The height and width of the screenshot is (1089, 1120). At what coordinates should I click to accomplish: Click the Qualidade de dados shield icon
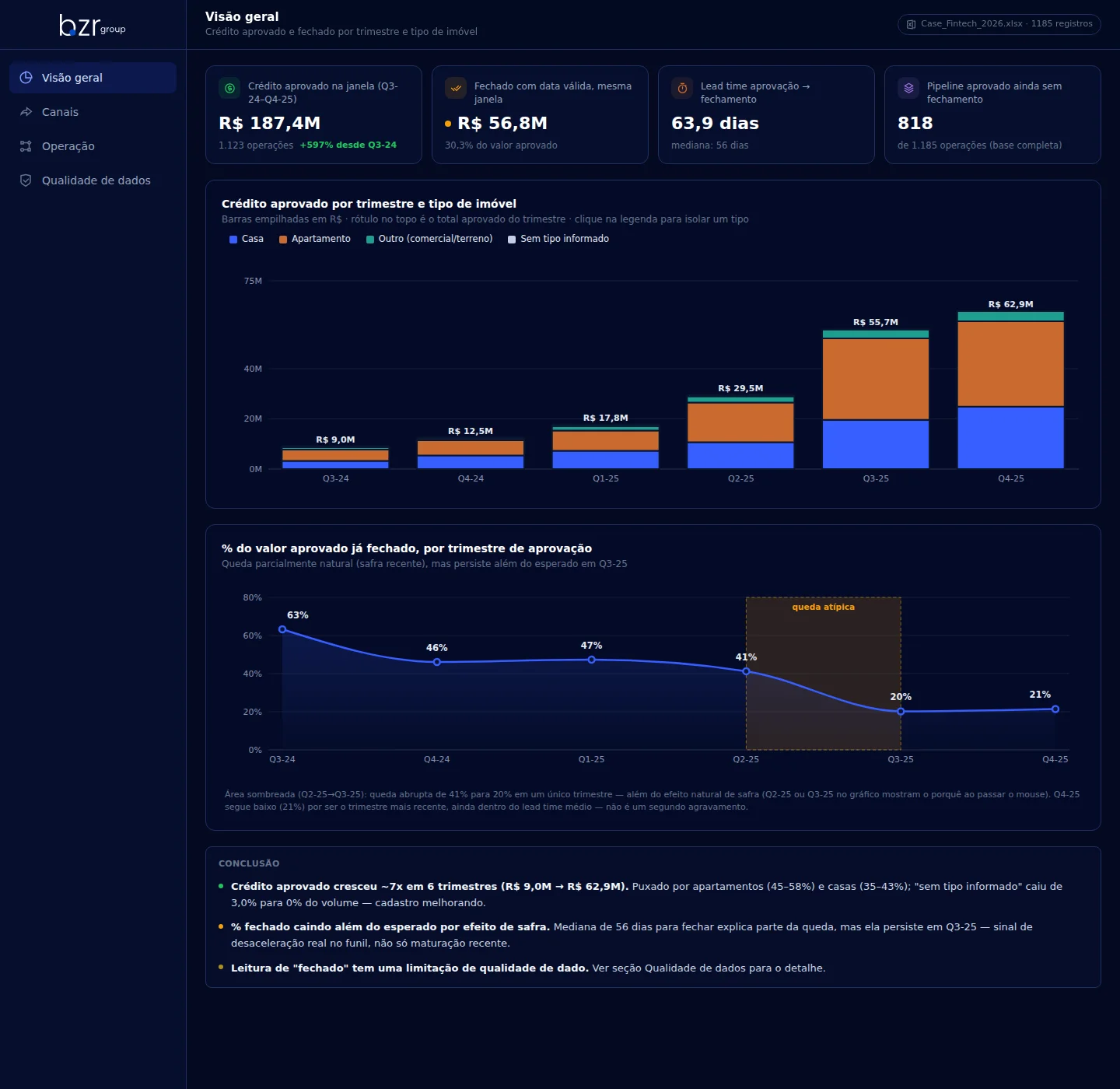(26, 180)
